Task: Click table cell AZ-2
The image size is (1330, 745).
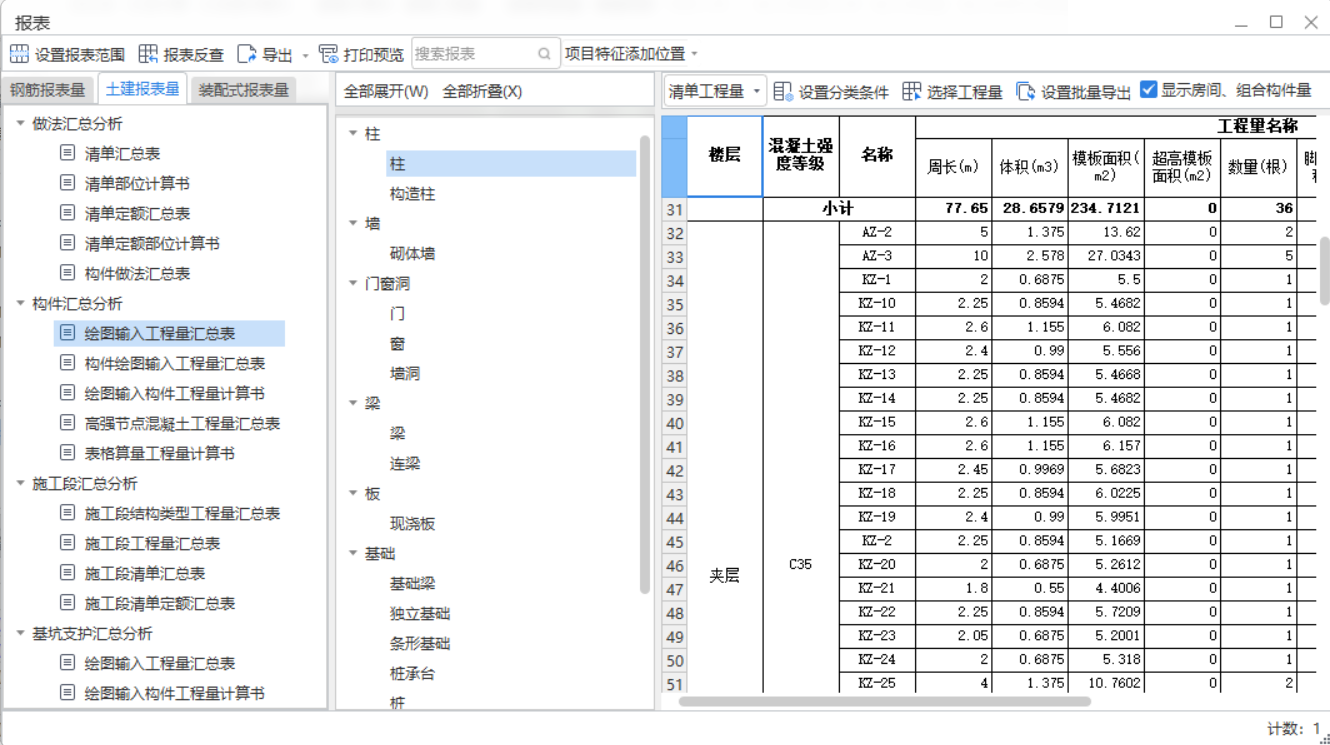Action: tap(877, 232)
